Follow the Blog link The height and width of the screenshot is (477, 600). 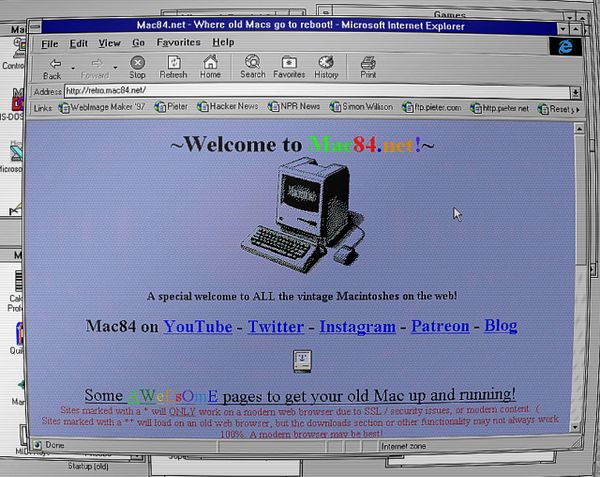[501, 326]
